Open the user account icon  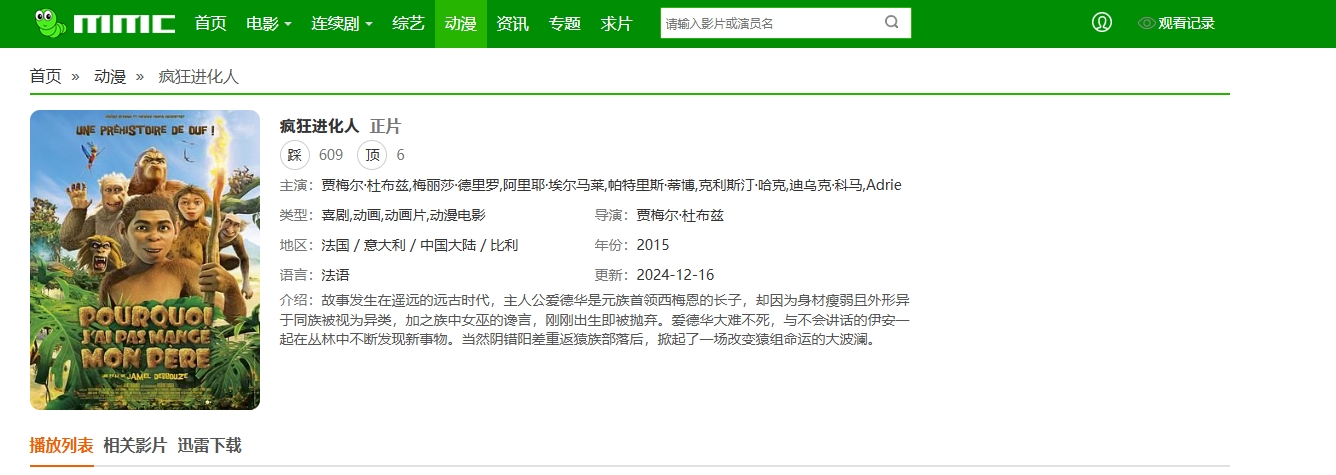click(x=1102, y=22)
